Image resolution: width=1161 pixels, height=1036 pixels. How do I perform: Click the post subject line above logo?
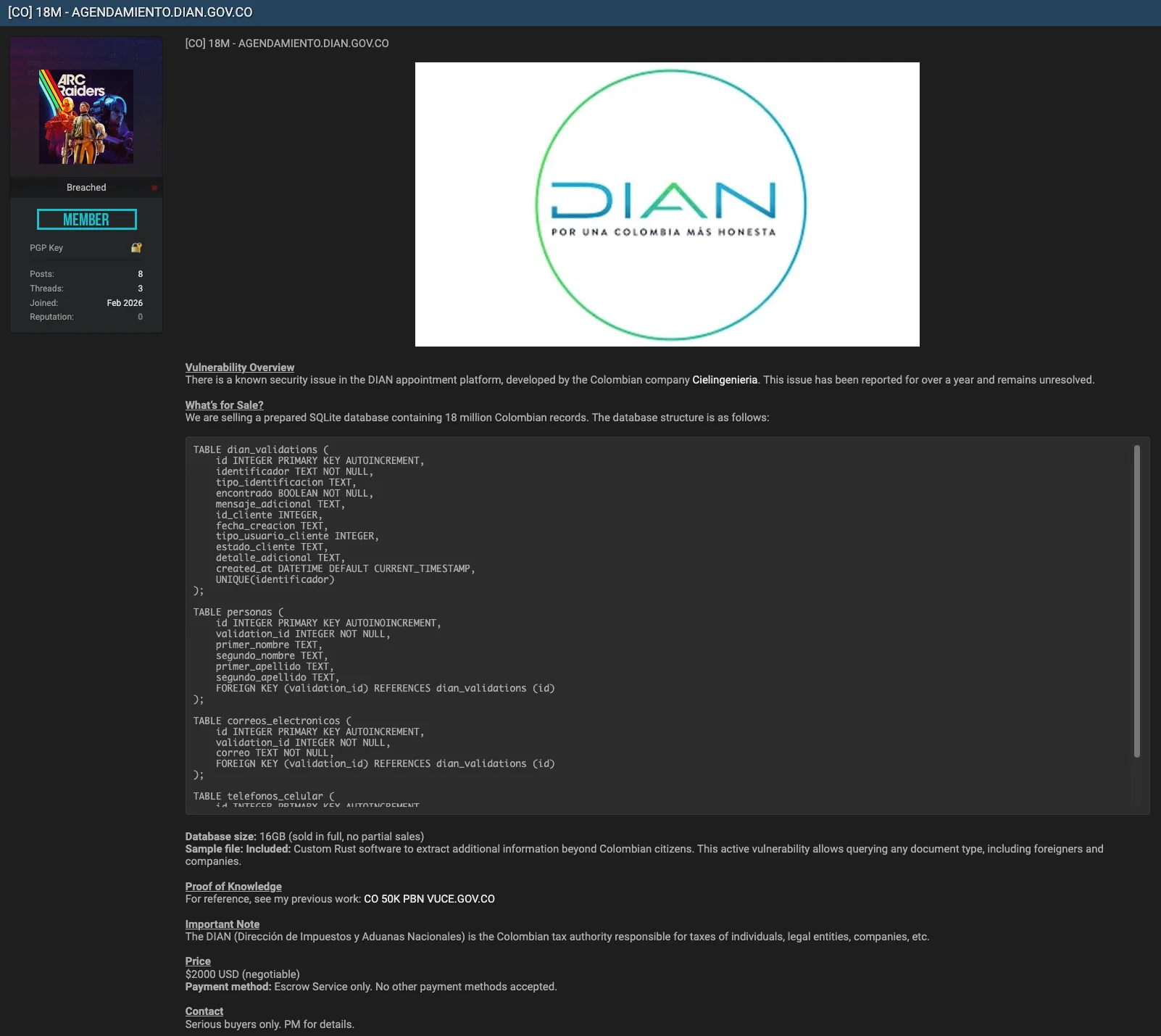pyautogui.click(x=287, y=43)
